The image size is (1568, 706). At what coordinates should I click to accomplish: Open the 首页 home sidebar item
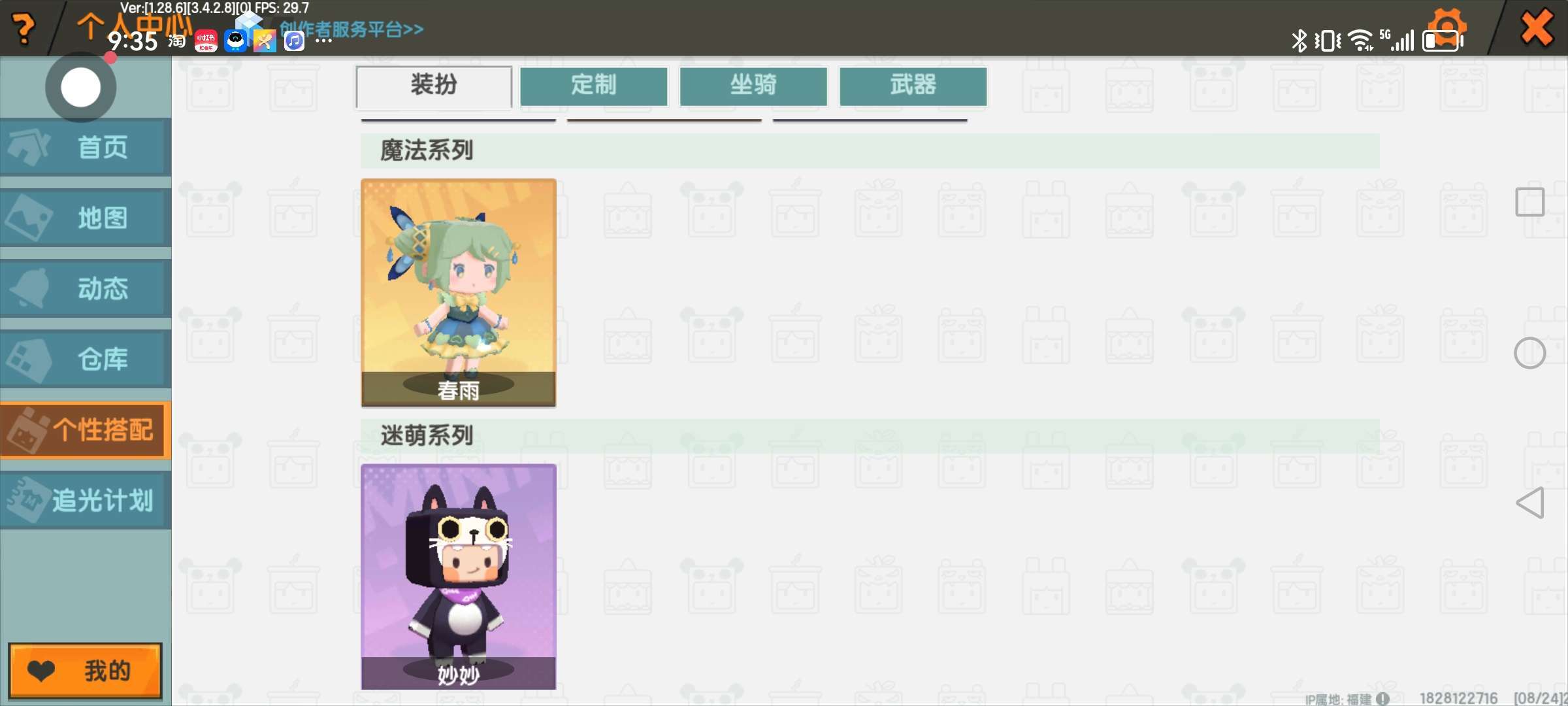tap(86, 147)
